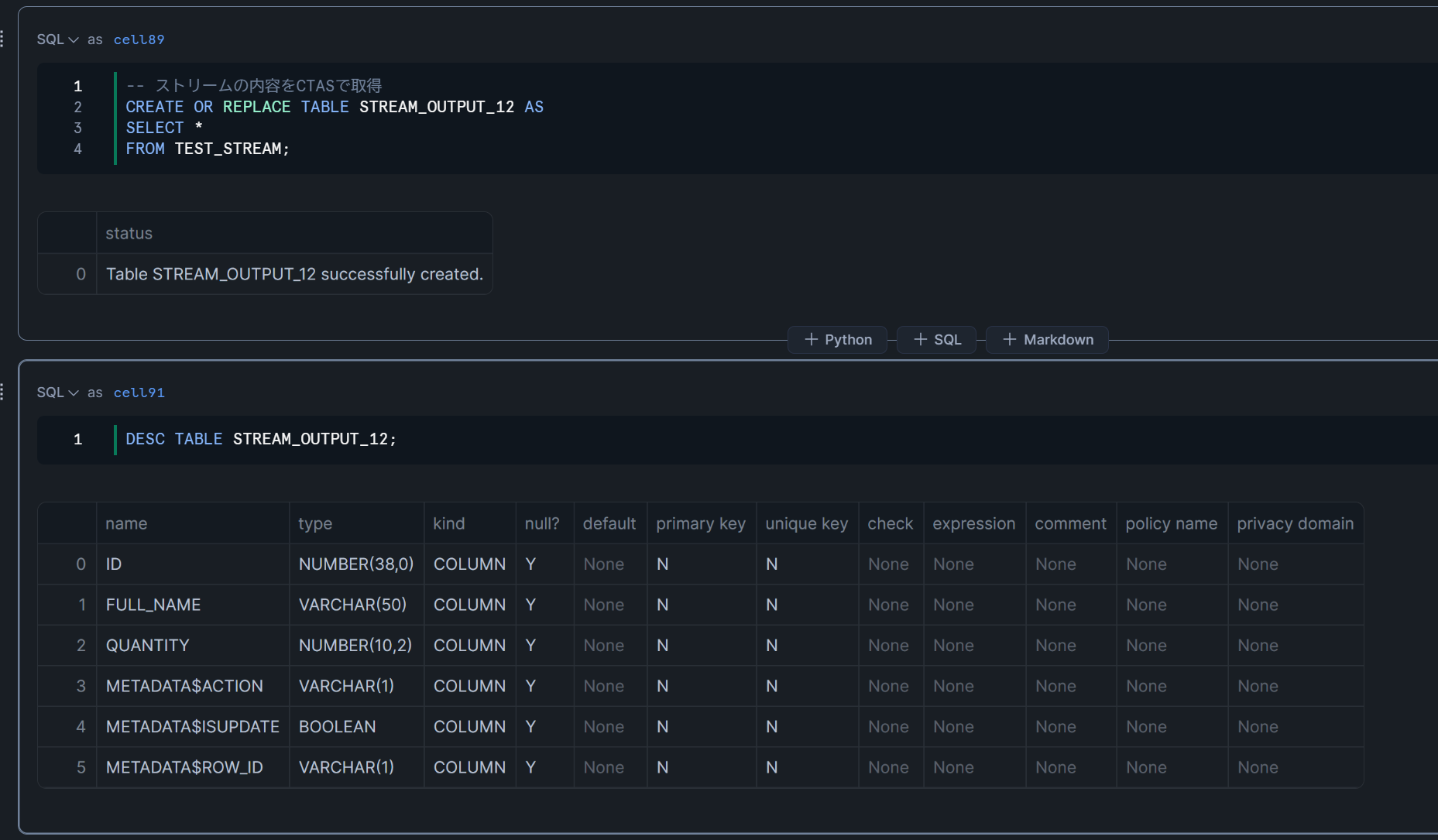Viewport: 1438px width, 840px height.
Task: Rename the cell91 cell name
Action: (139, 393)
